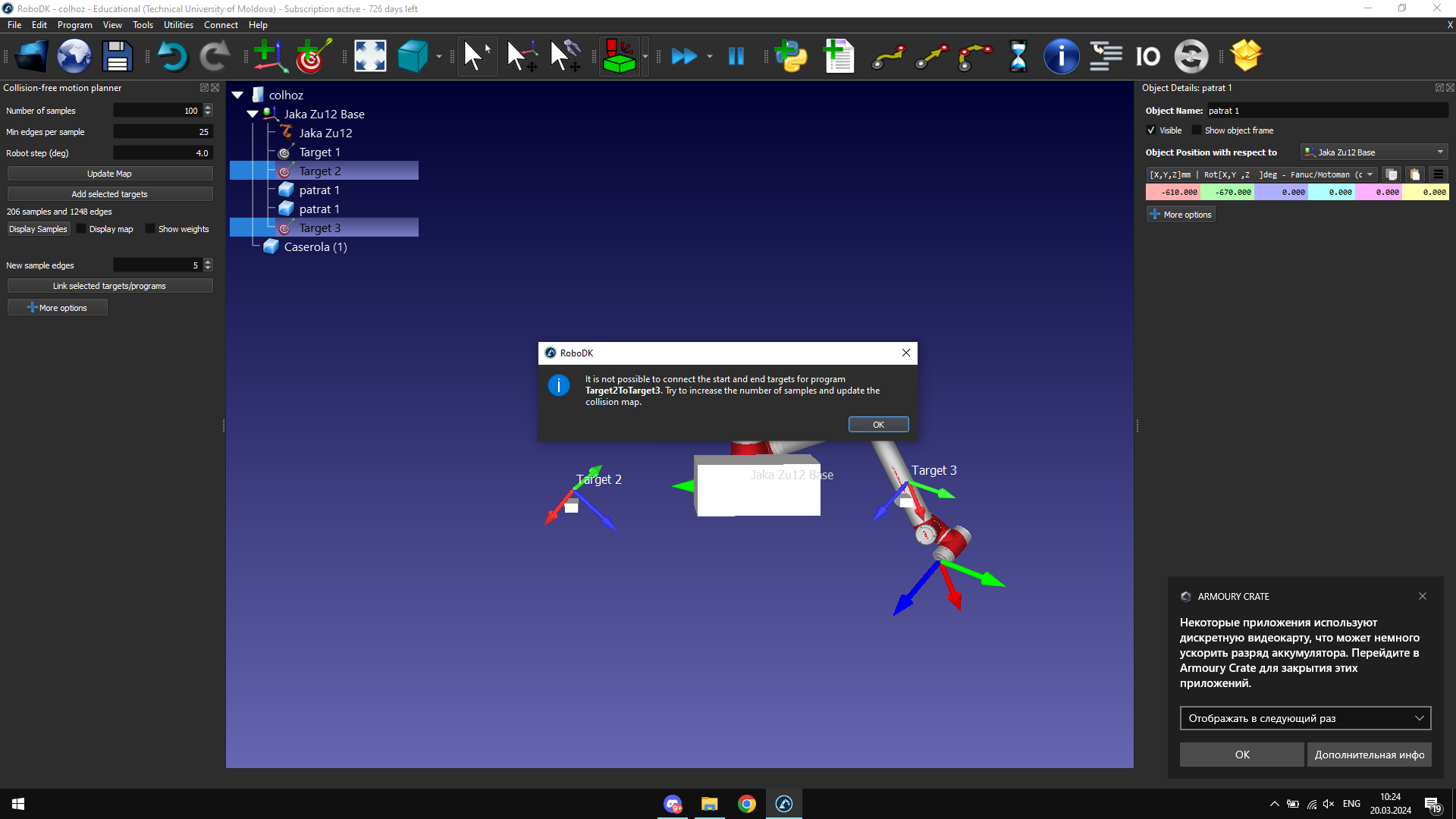Viewport: 1456px width, 819px height.
Task: Add a new target with bullseye icon
Action: point(312,56)
